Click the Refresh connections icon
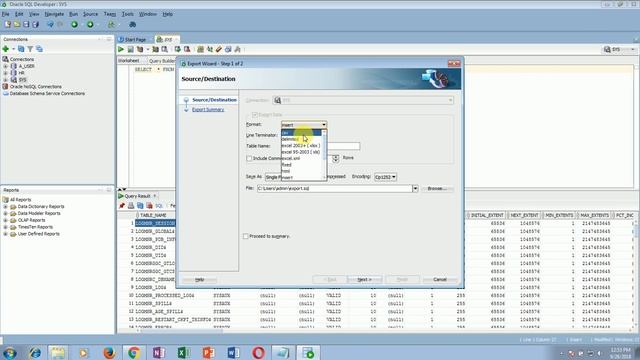Viewport: 640px width, 360px height. [x=21, y=49]
